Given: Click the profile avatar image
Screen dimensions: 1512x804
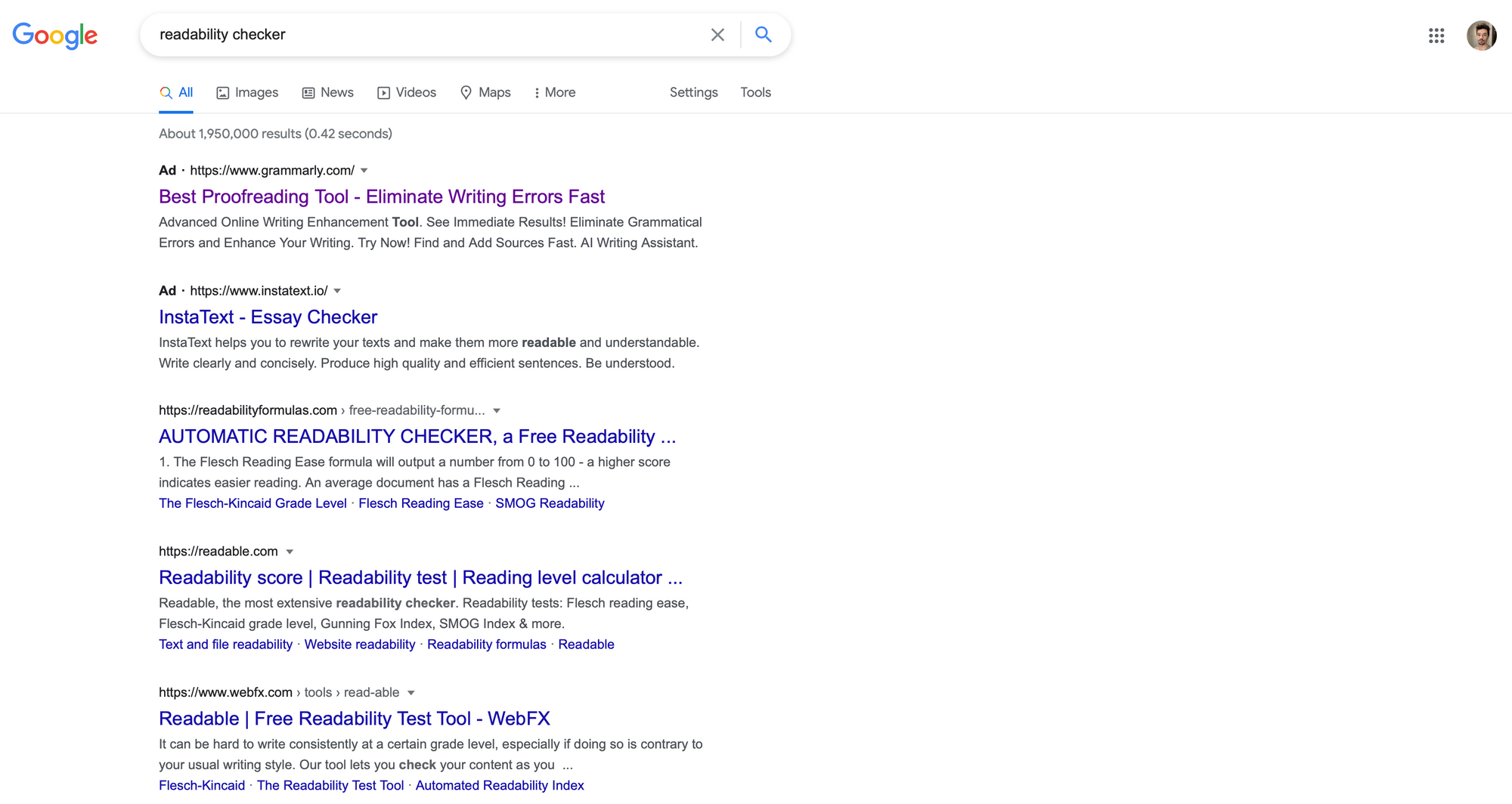Looking at the screenshot, I should [x=1482, y=35].
